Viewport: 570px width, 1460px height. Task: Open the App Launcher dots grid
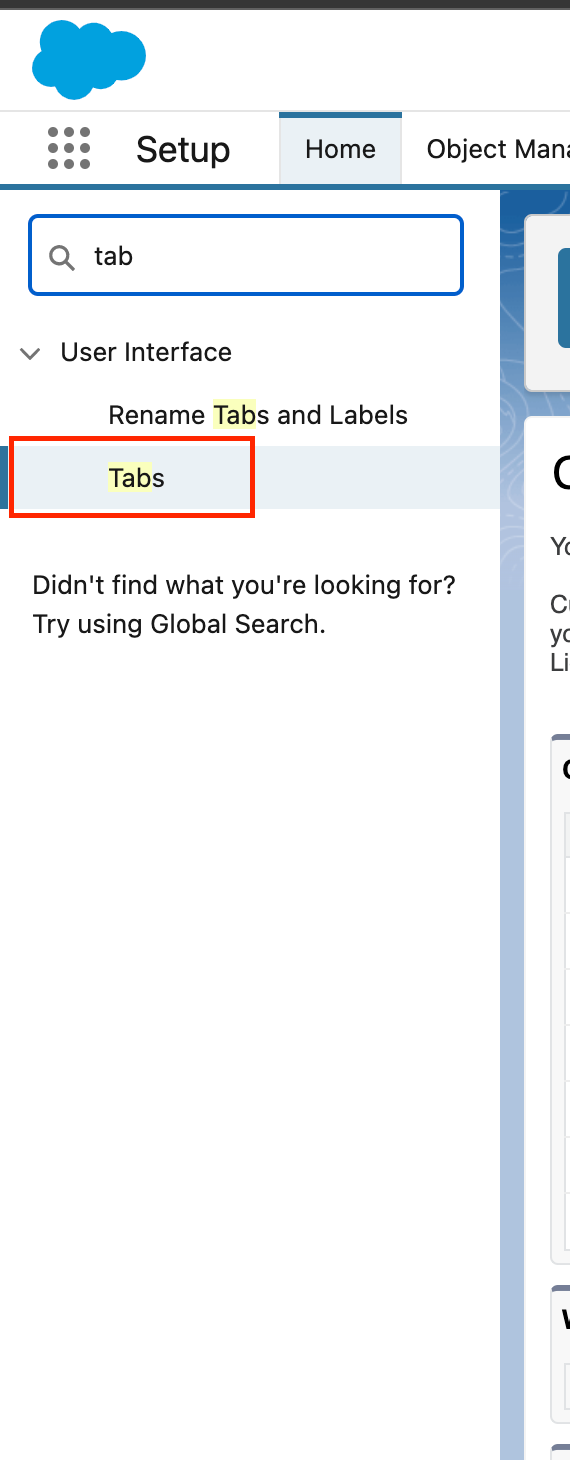click(x=69, y=149)
